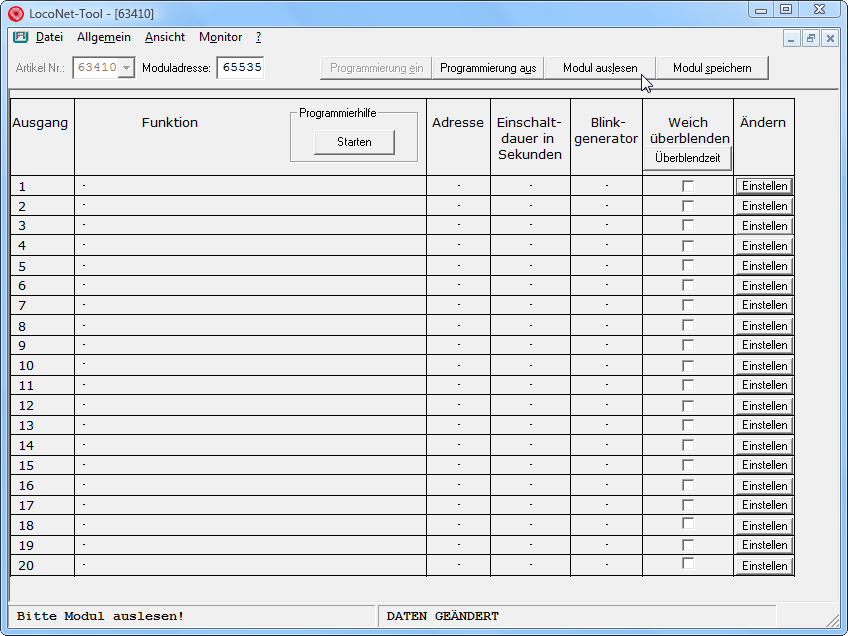
Task: Click Einstellen for Ausgang 11
Action: coord(764,385)
